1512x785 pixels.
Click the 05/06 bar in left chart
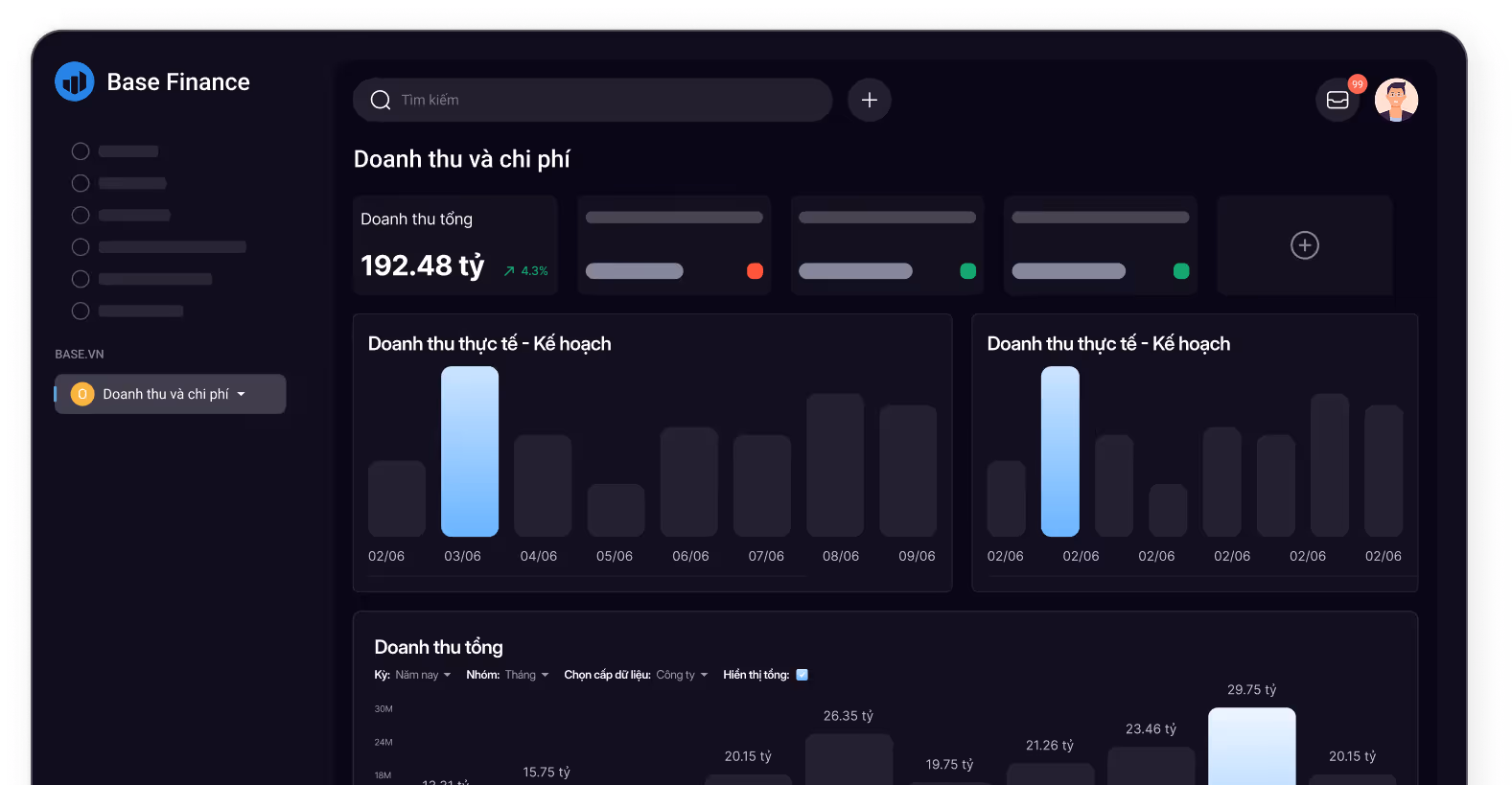(616, 510)
